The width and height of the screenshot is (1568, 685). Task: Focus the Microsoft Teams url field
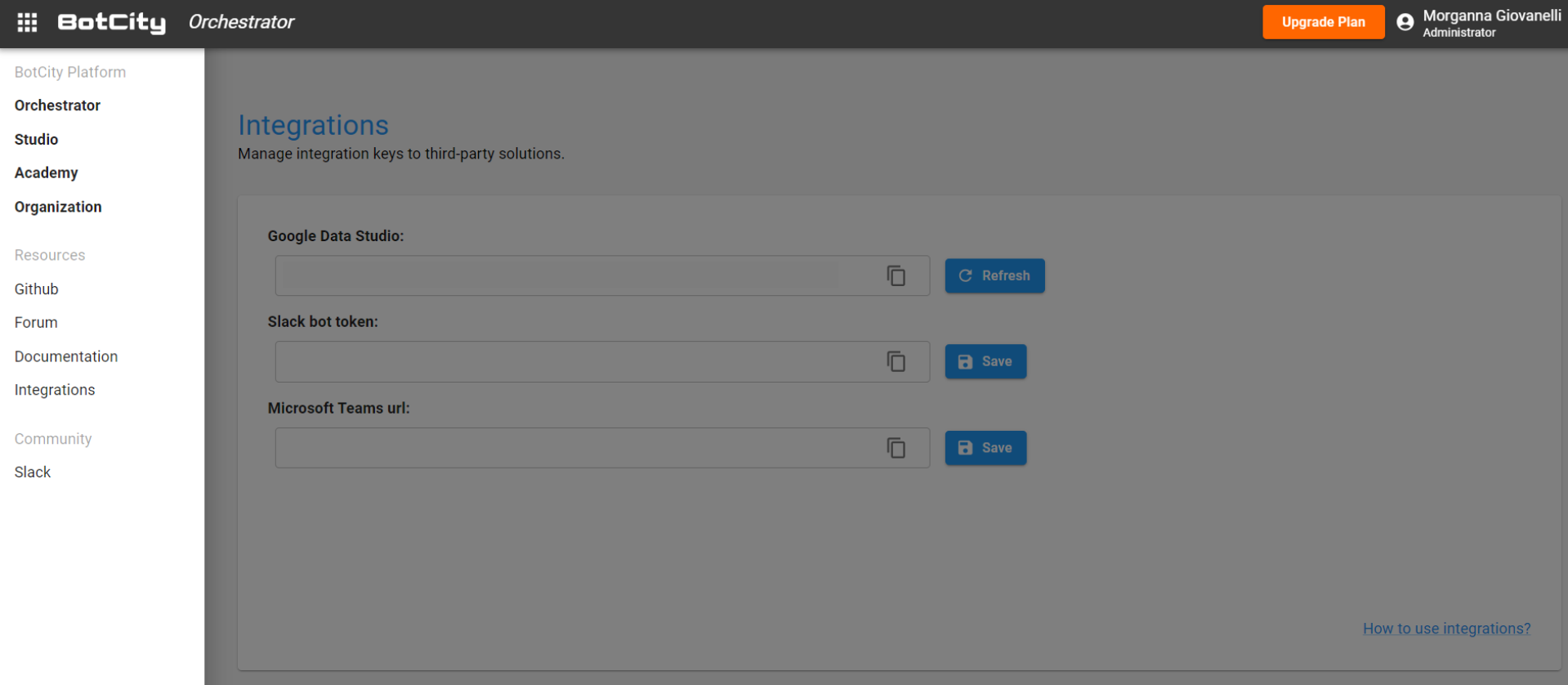576,448
